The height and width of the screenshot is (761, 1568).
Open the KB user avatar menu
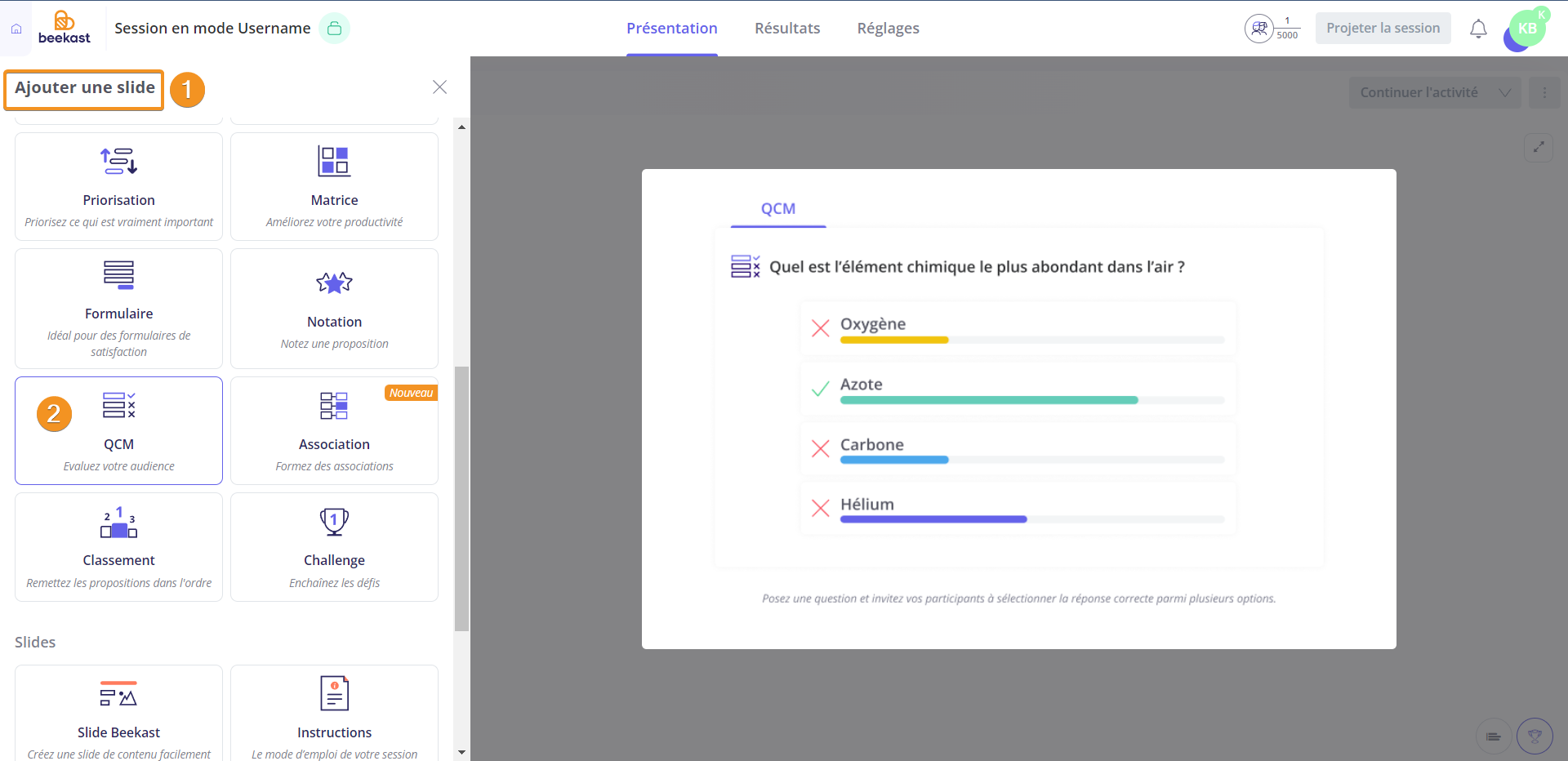1526,29
